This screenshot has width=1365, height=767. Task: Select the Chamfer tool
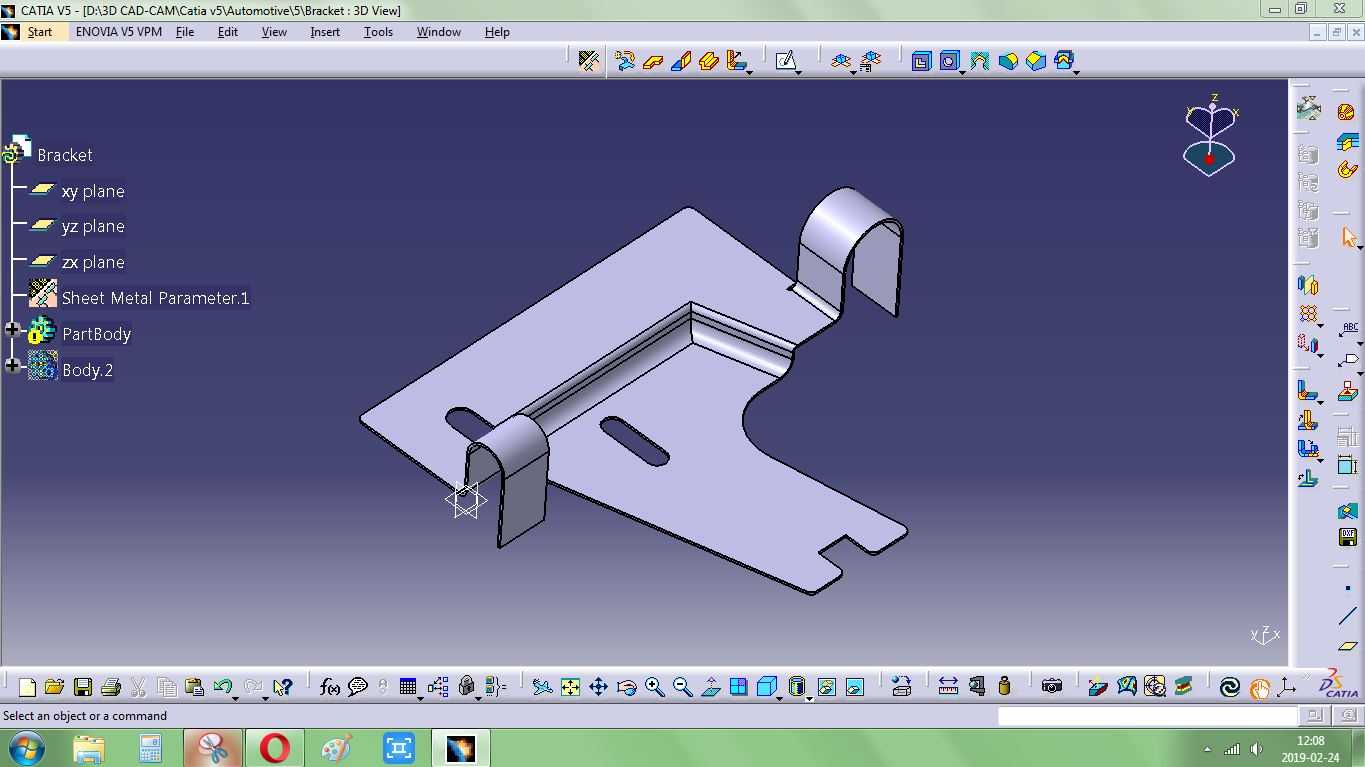[x=1035, y=61]
